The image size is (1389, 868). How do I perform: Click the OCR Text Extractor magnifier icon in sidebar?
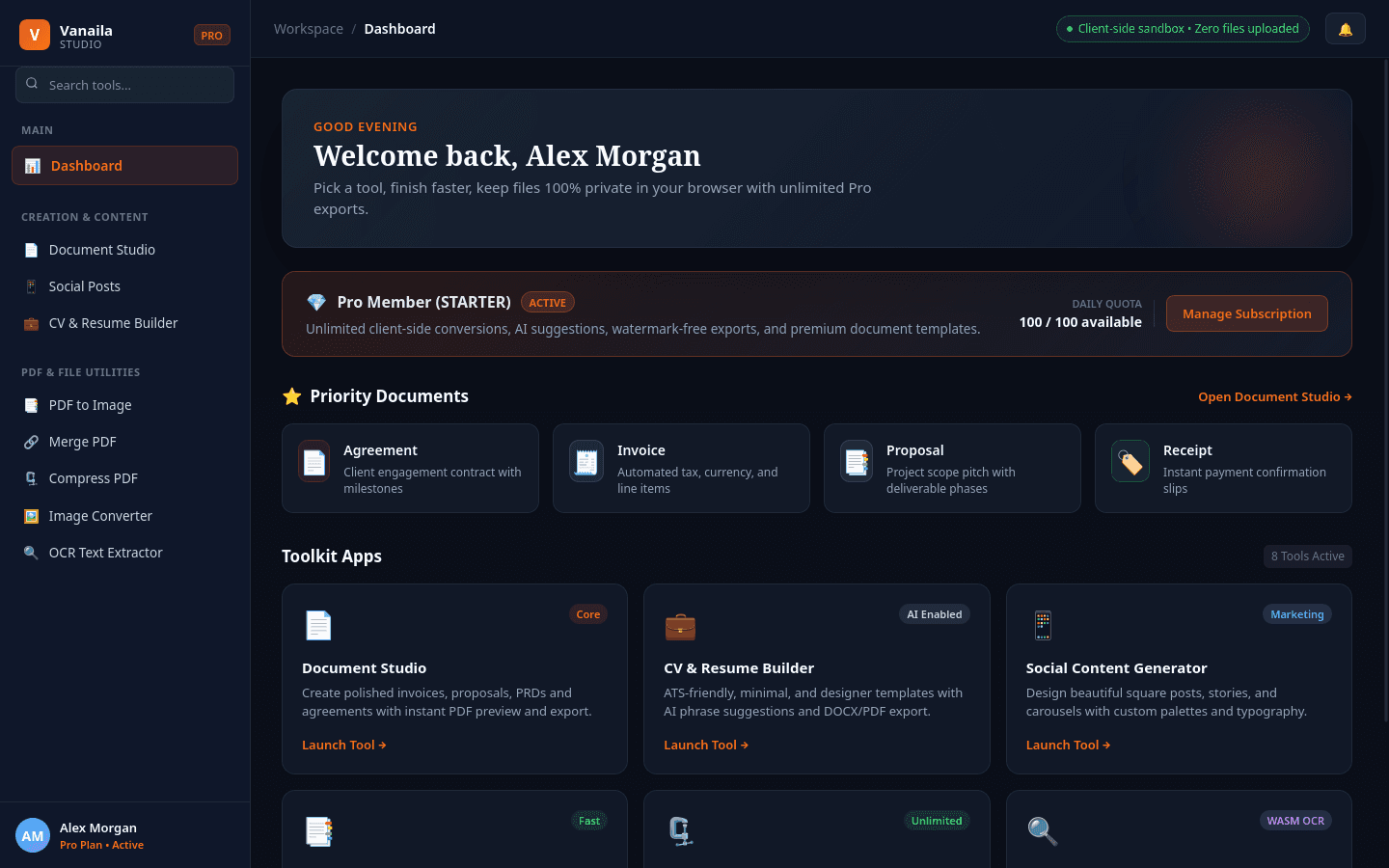tap(31, 553)
